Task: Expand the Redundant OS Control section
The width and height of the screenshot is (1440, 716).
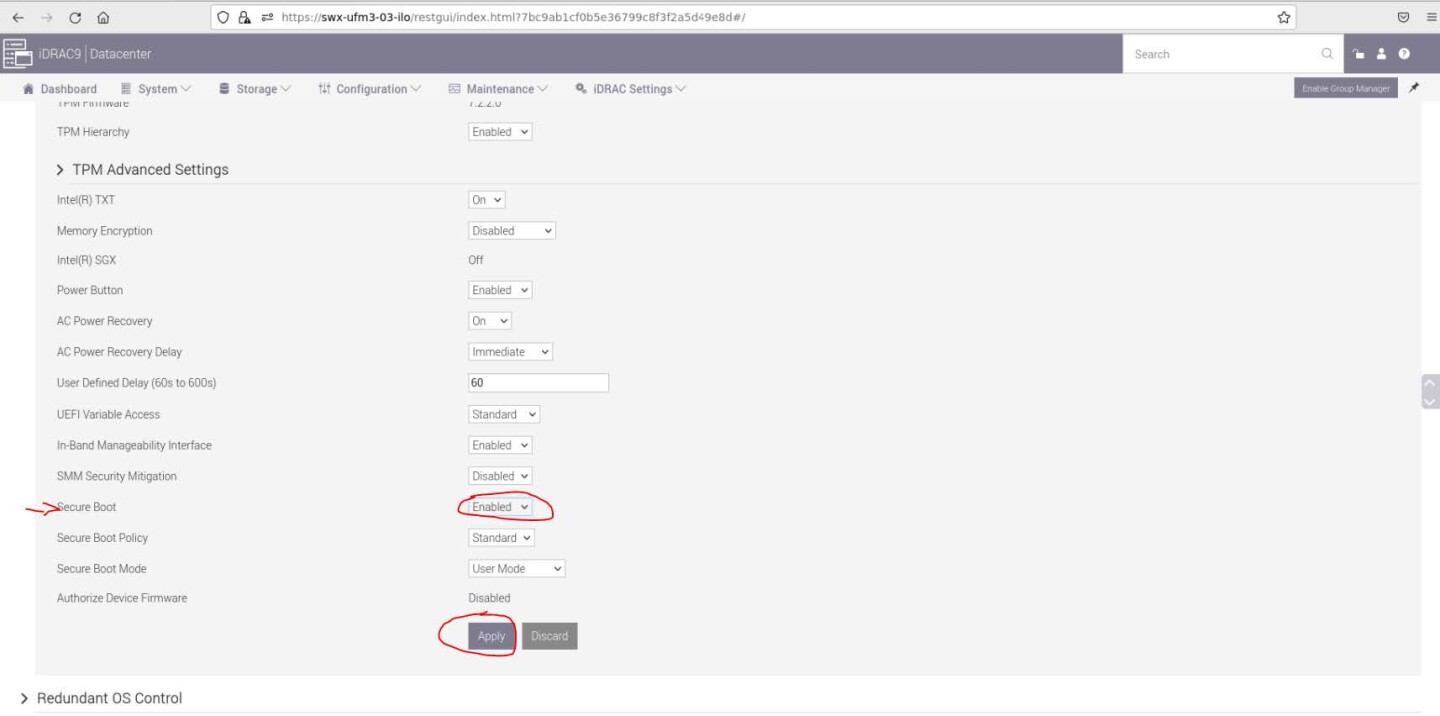Action: pyautogui.click(x=108, y=698)
